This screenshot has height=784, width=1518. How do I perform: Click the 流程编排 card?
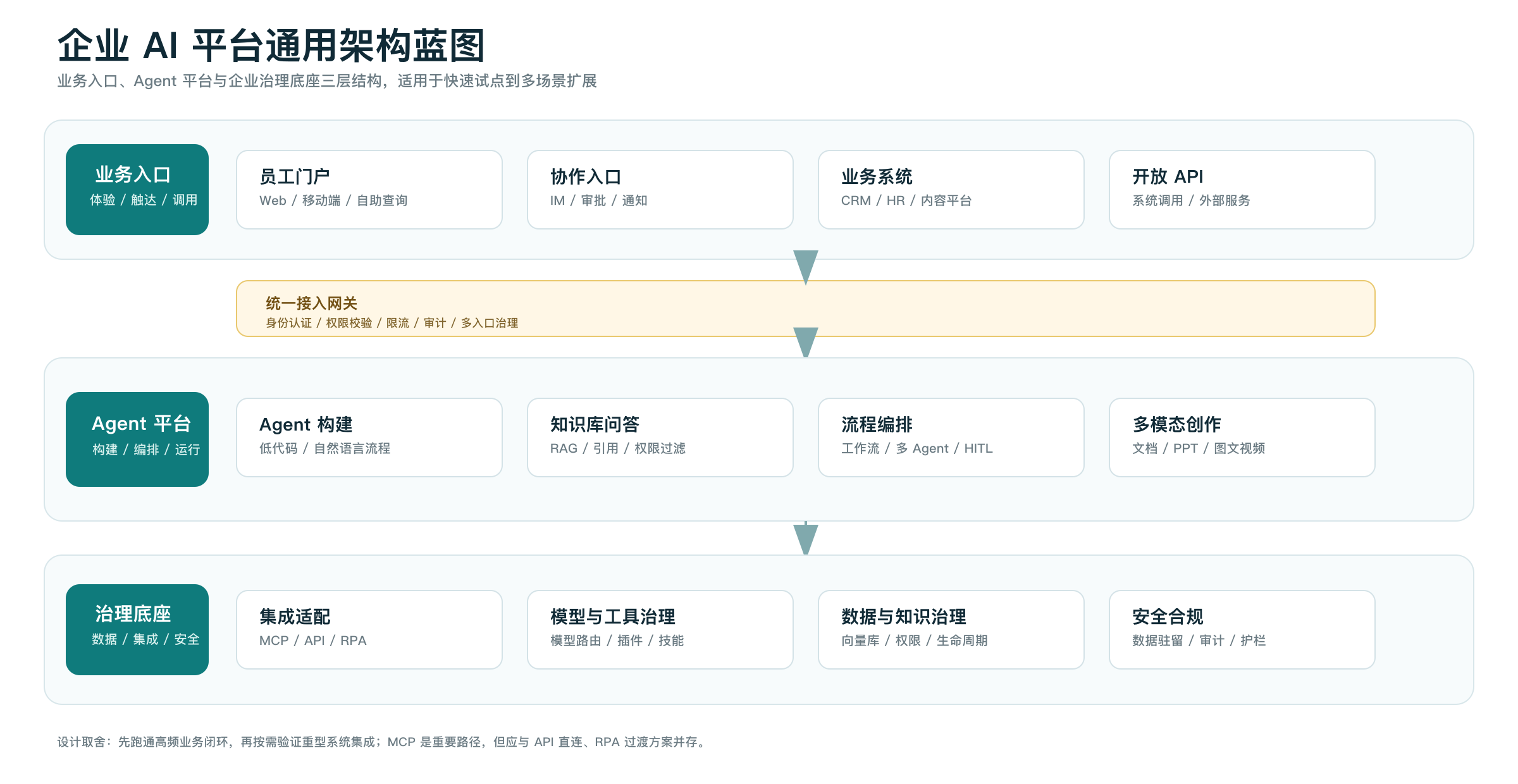pyautogui.click(x=951, y=438)
